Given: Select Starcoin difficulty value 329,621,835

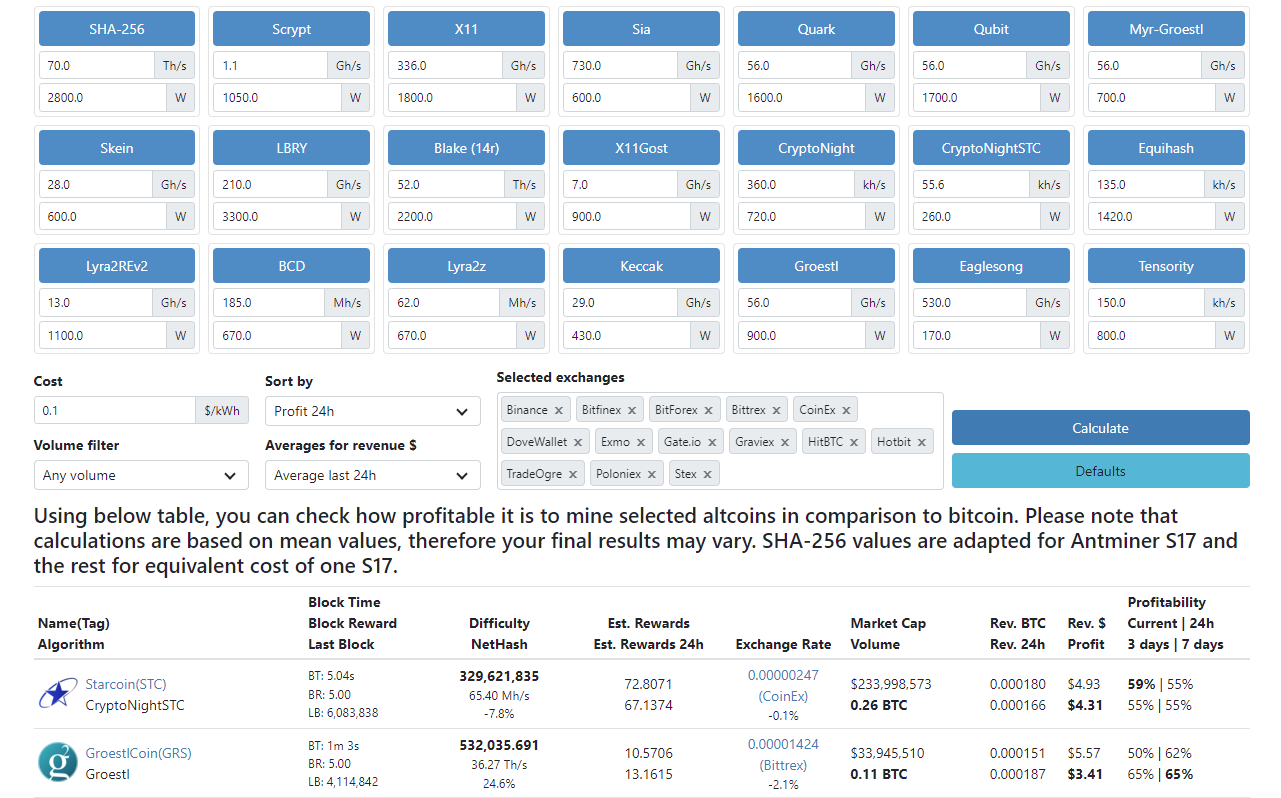Looking at the screenshot, I should click(499, 676).
